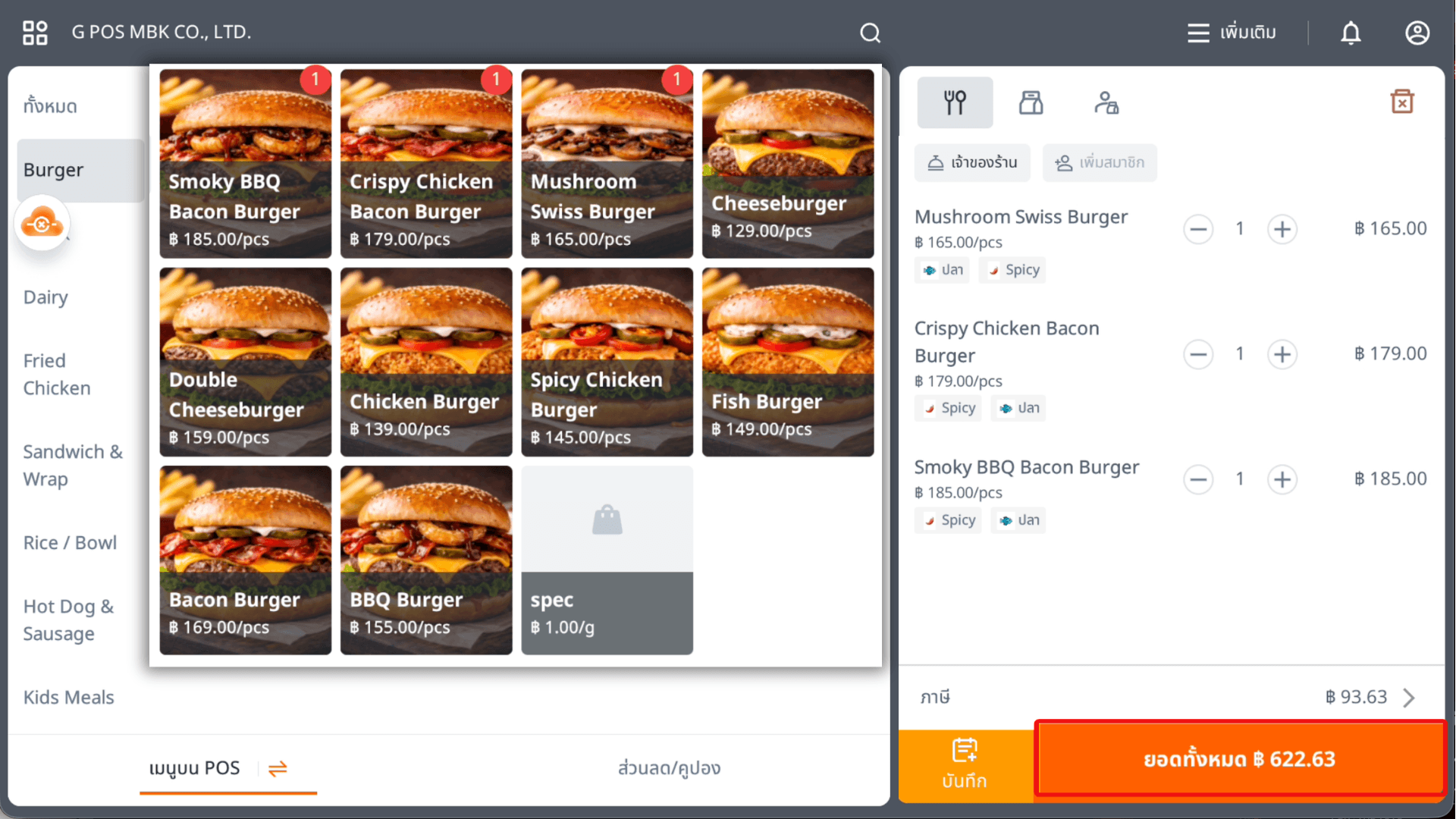The height and width of the screenshot is (819, 1456).
Task: Add Spicy Chicken Burger to the order
Action: 607,362
